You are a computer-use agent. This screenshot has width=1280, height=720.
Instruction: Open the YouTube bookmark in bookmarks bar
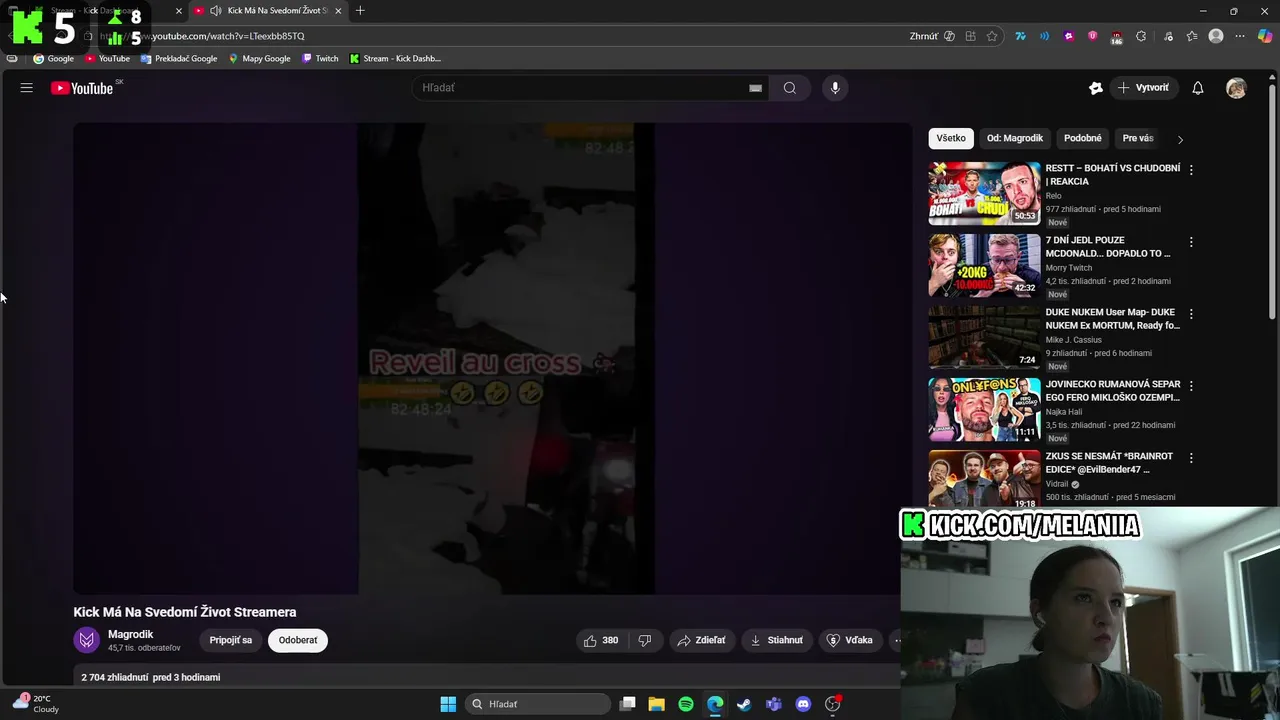pos(108,58)
